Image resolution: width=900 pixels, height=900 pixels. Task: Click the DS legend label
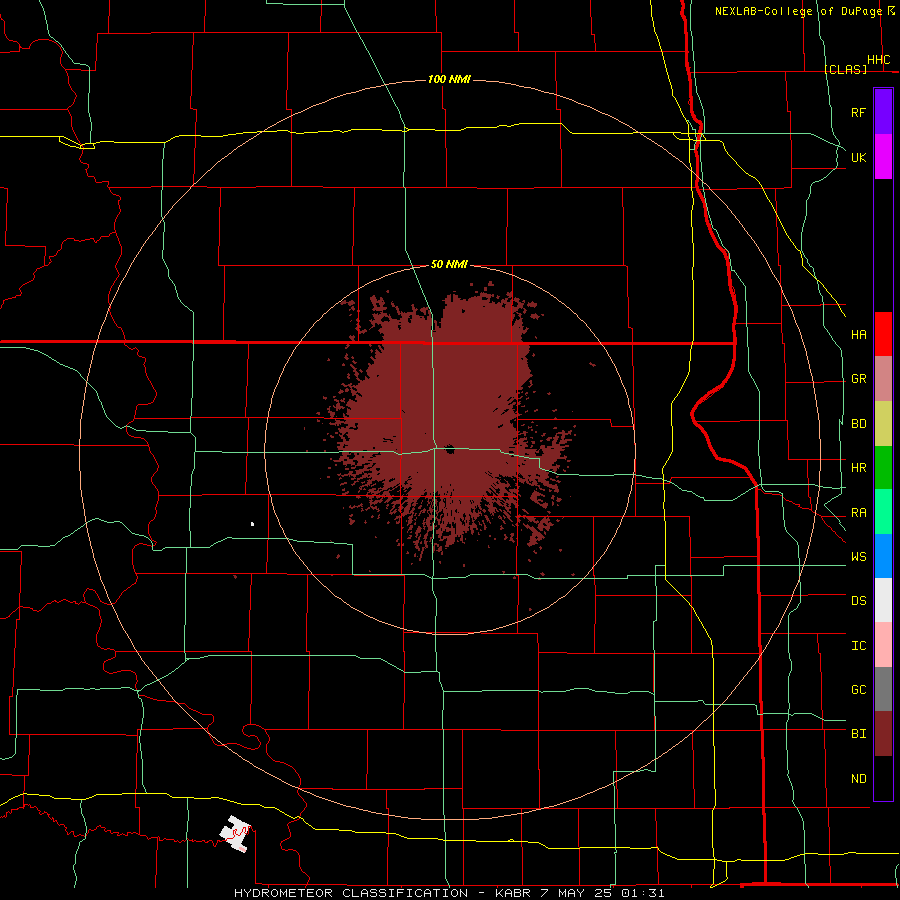click(x=858, y=601)
